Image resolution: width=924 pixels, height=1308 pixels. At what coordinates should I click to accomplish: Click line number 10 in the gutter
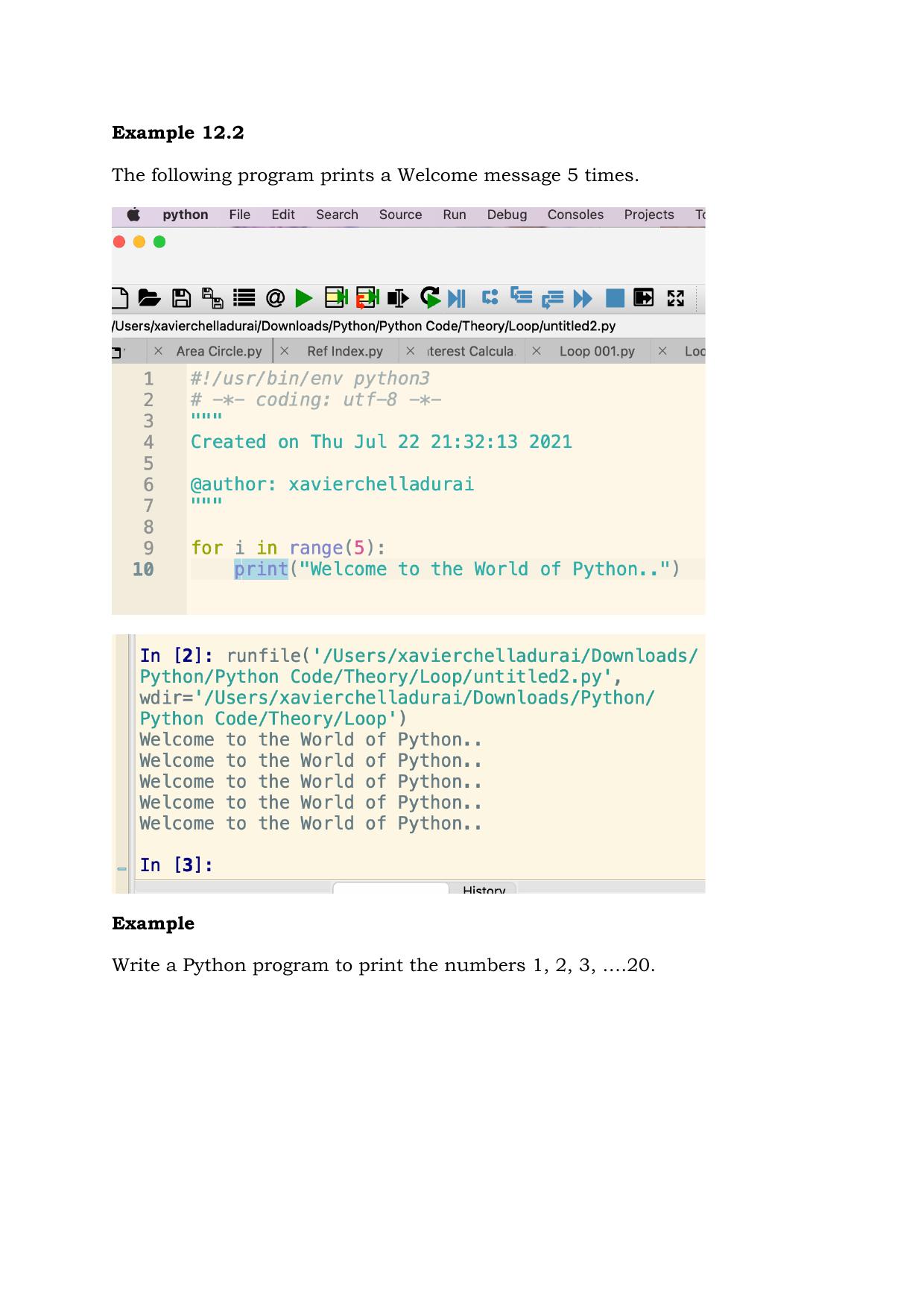click(x=143, y=569)
